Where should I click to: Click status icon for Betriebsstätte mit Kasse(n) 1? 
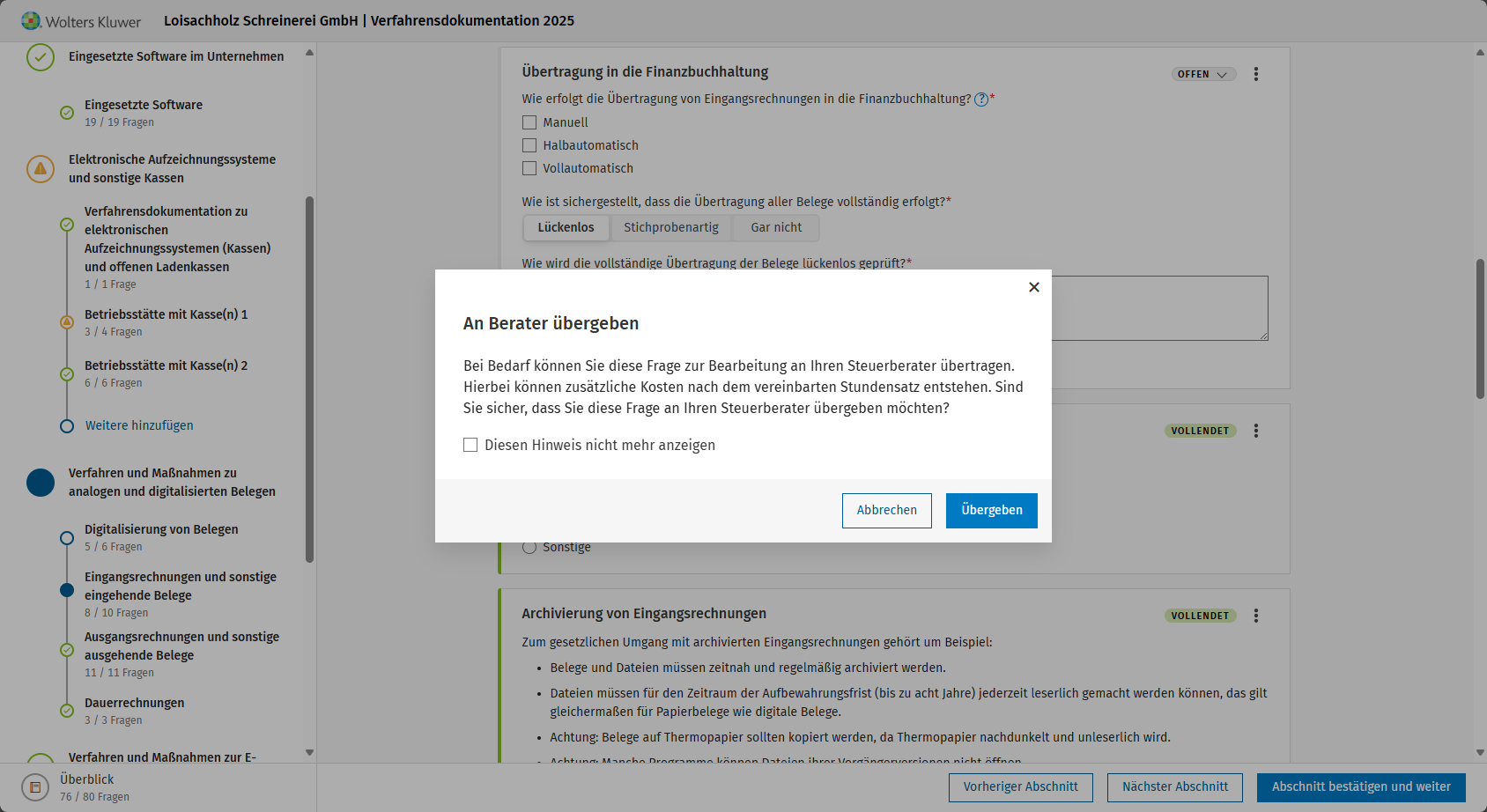(67, 322)
